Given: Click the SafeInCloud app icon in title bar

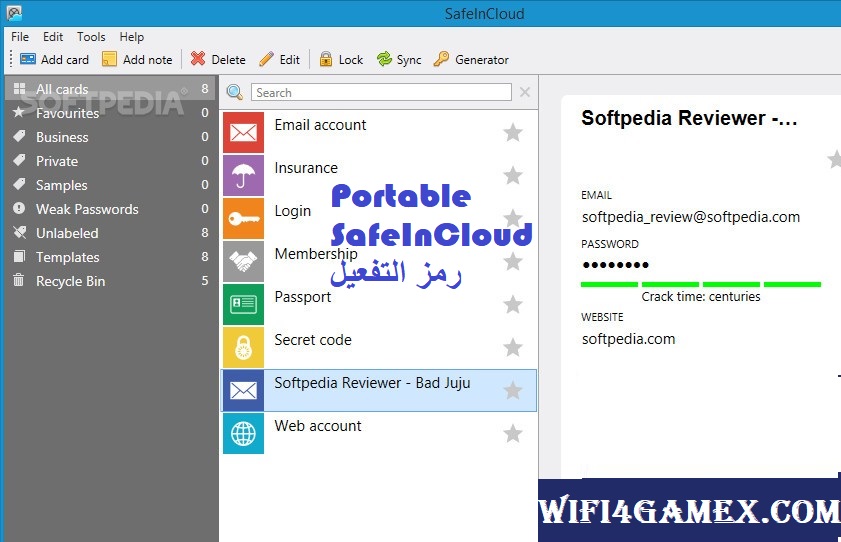Looking at the screenshot, I should tap(14, 13).
